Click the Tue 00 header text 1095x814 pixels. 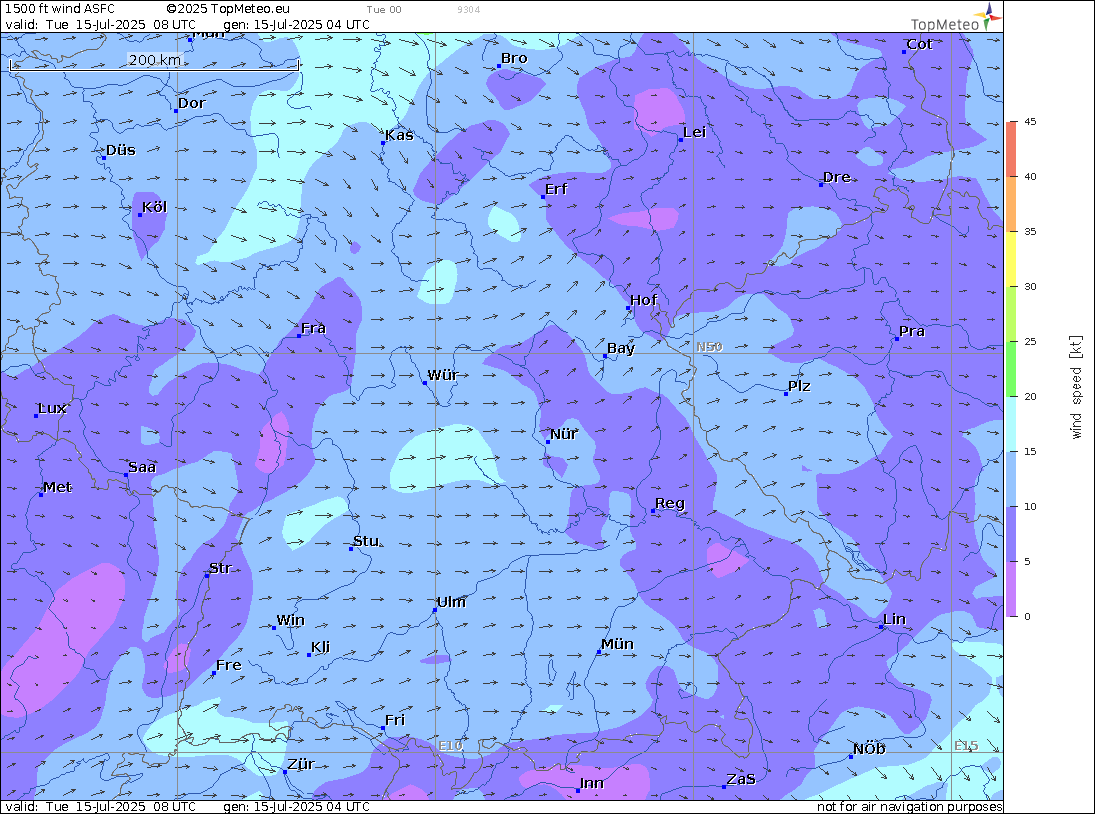384,10
